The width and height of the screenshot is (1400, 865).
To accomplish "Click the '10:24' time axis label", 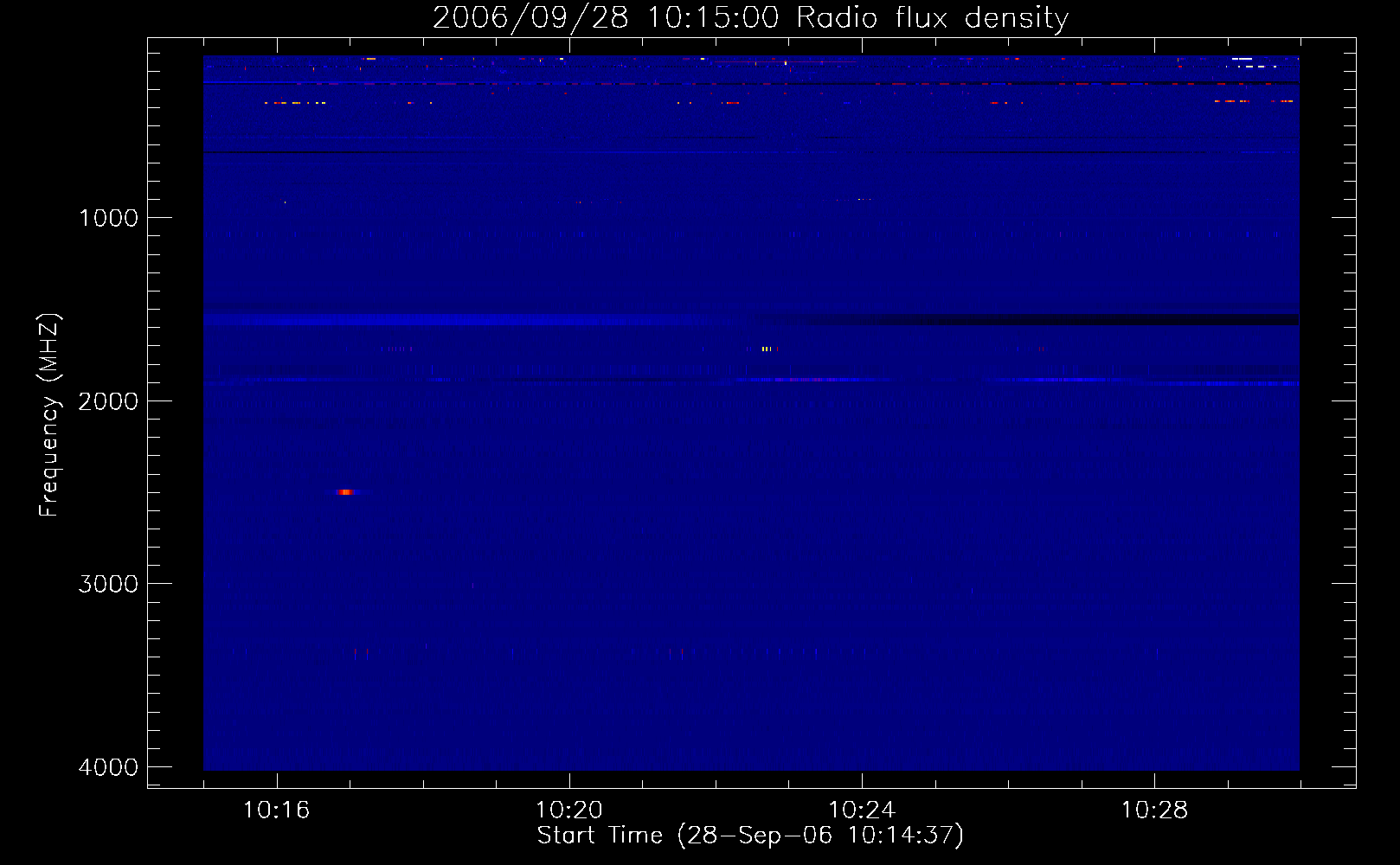I will coord(861,811).
